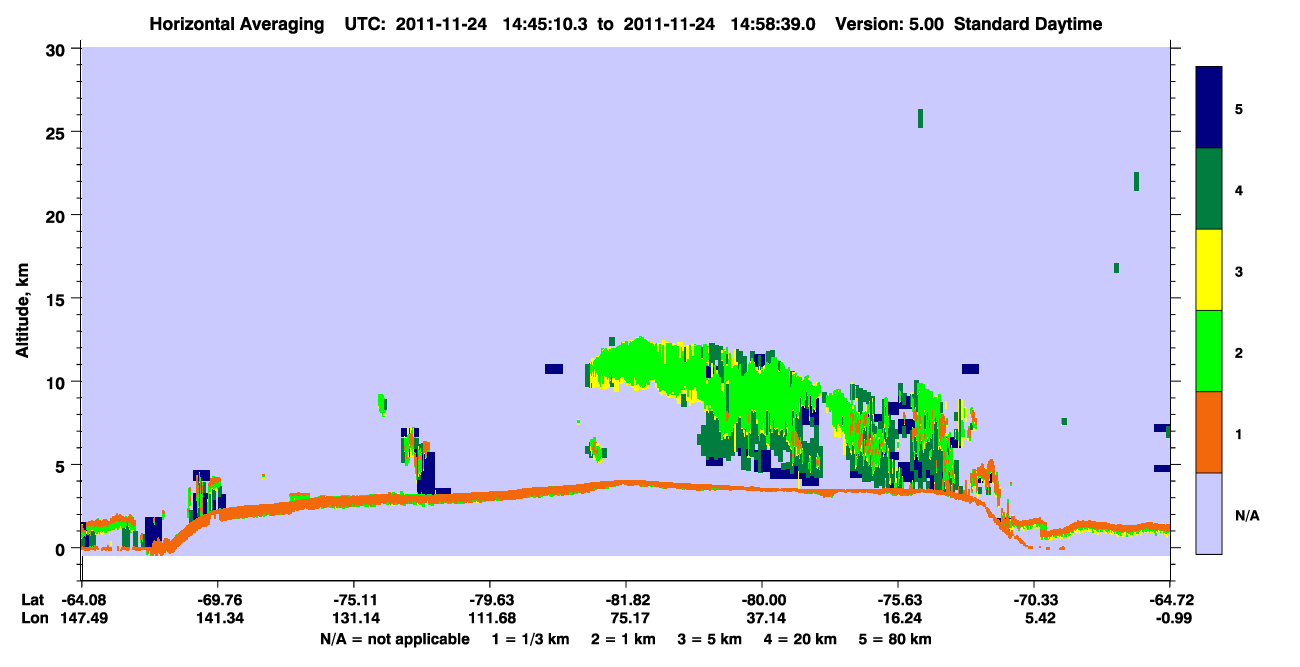Click the colorbar label 'N/A'
This screenshot has width=1300, height=667.
click(1246, 515)
